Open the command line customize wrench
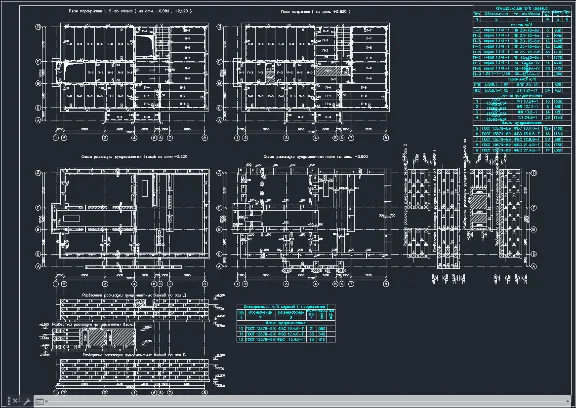This screenshot has width=576, height=408. pyautogui.click(x=26, y=401)
